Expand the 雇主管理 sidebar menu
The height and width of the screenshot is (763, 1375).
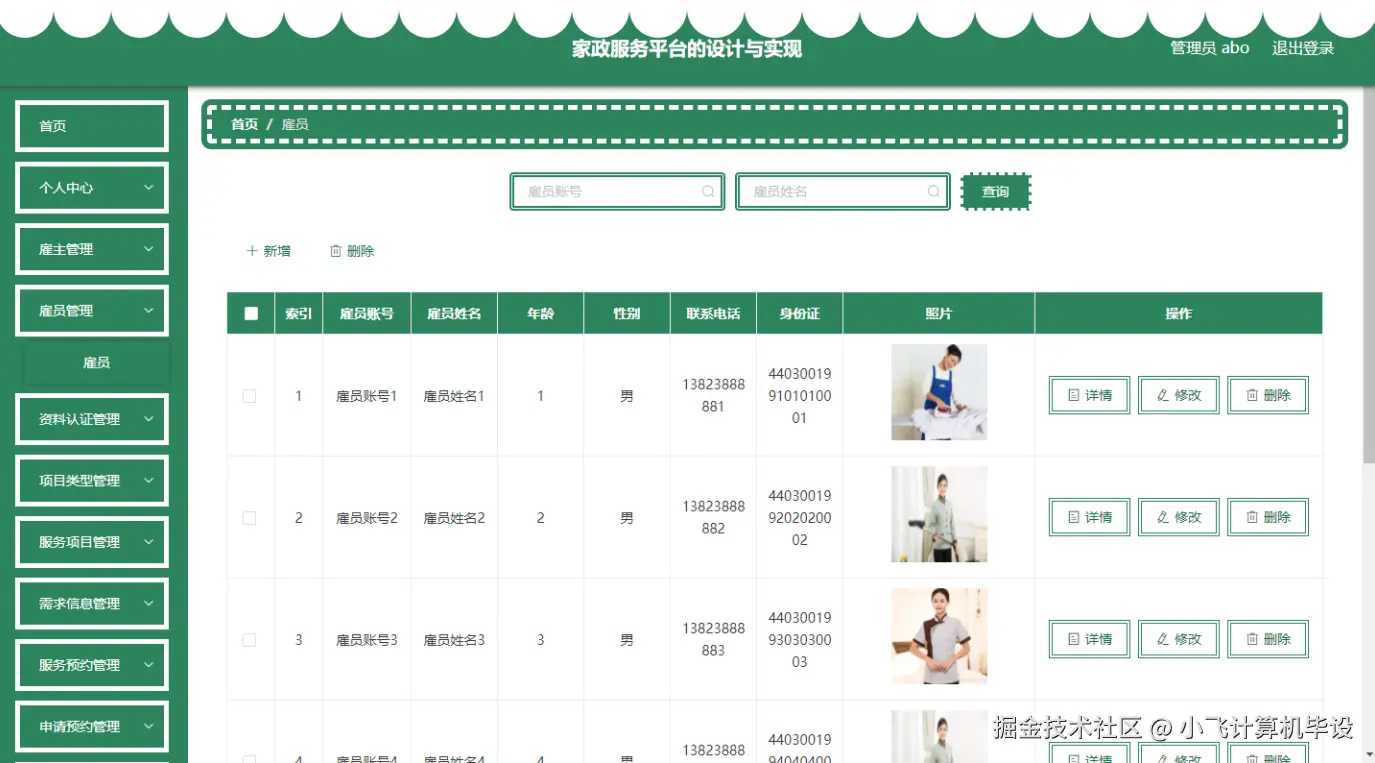pos(91,249)
